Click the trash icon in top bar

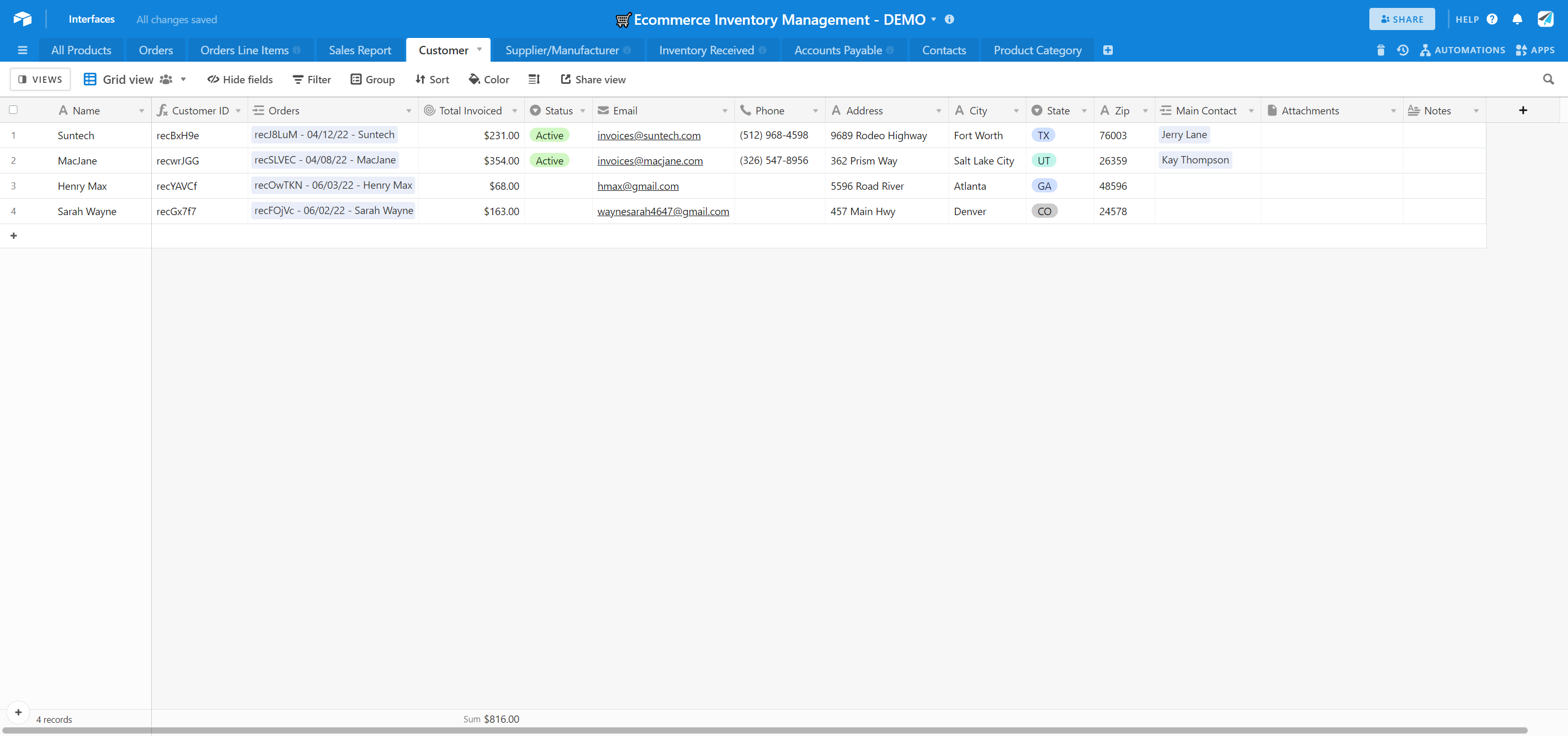click(x=1380, y=50)
